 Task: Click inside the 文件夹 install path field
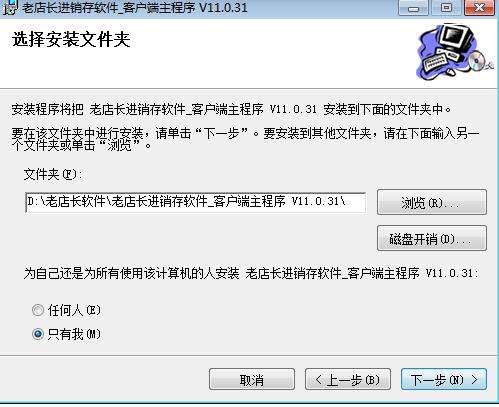click(x=196, y=202)
